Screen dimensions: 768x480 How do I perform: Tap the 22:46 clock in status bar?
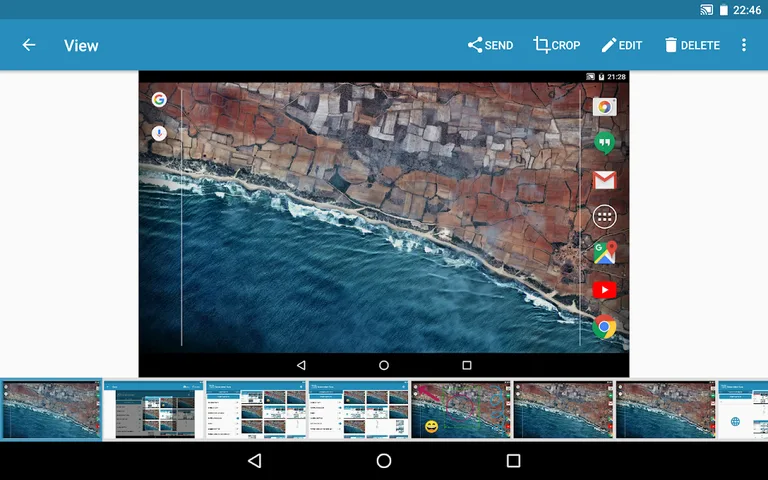(746, 10)
